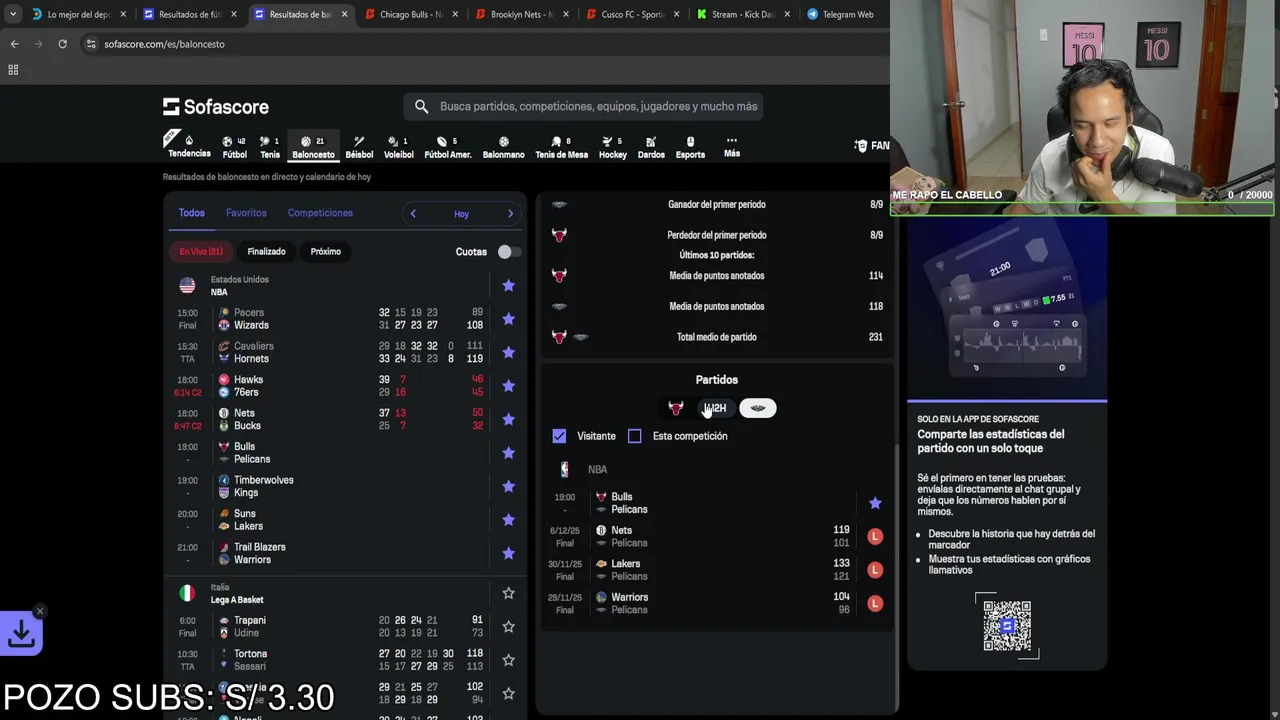Screen dimensions: 1280x720
Task: Open the Estados Unidos NBA league link
Action: (239, 286)
